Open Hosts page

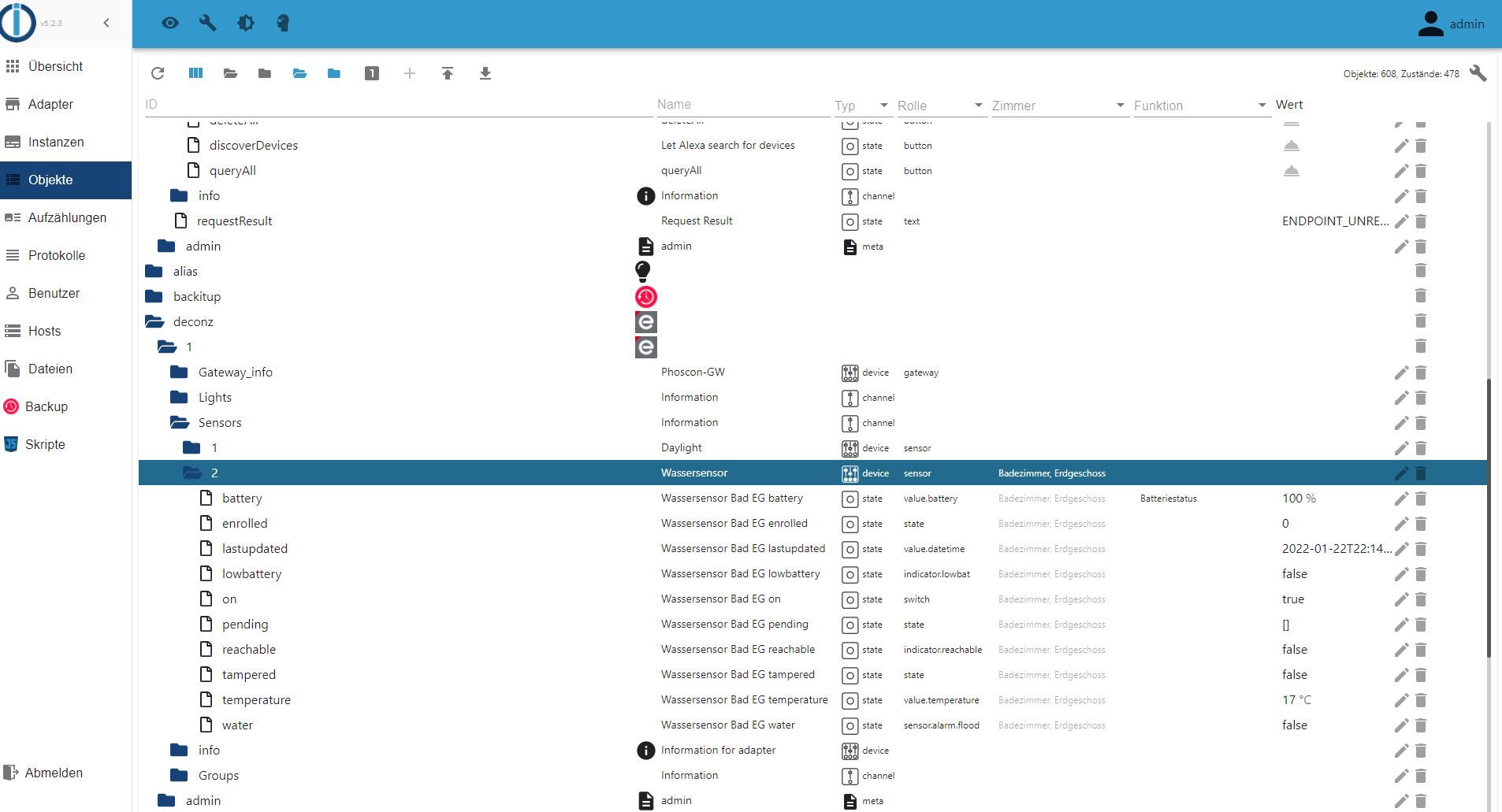(x=66, y=331)
